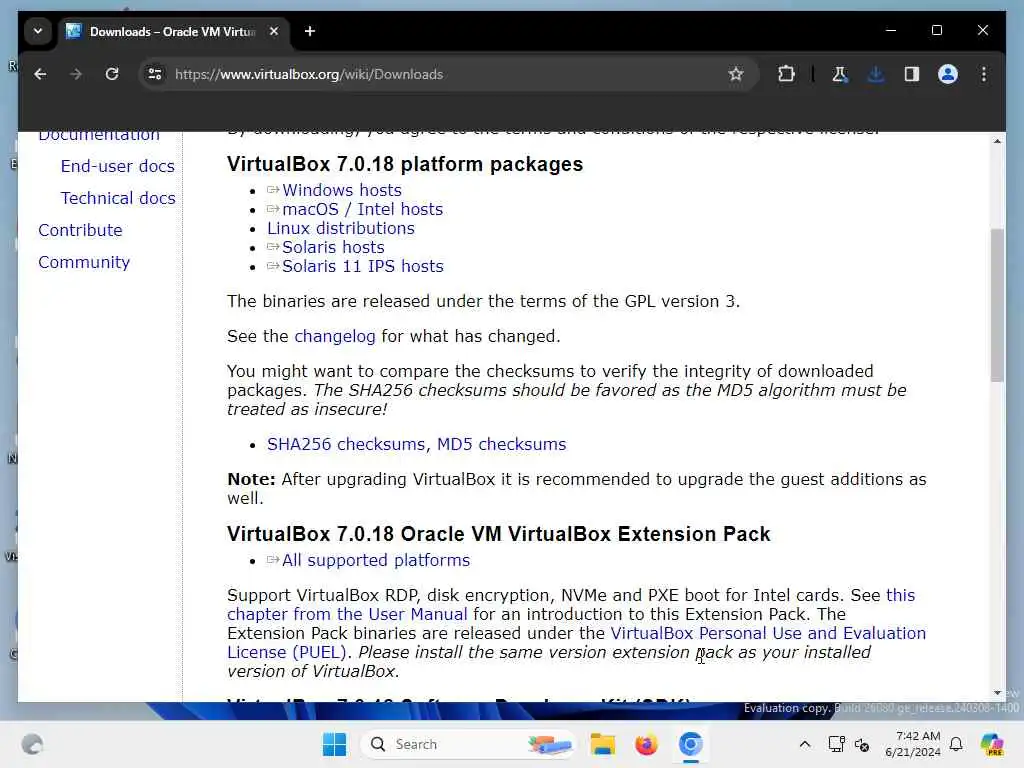The image size is (1024, 768).
Task: Open Technical docs sidebar link
Action: (x=118, y=199)
